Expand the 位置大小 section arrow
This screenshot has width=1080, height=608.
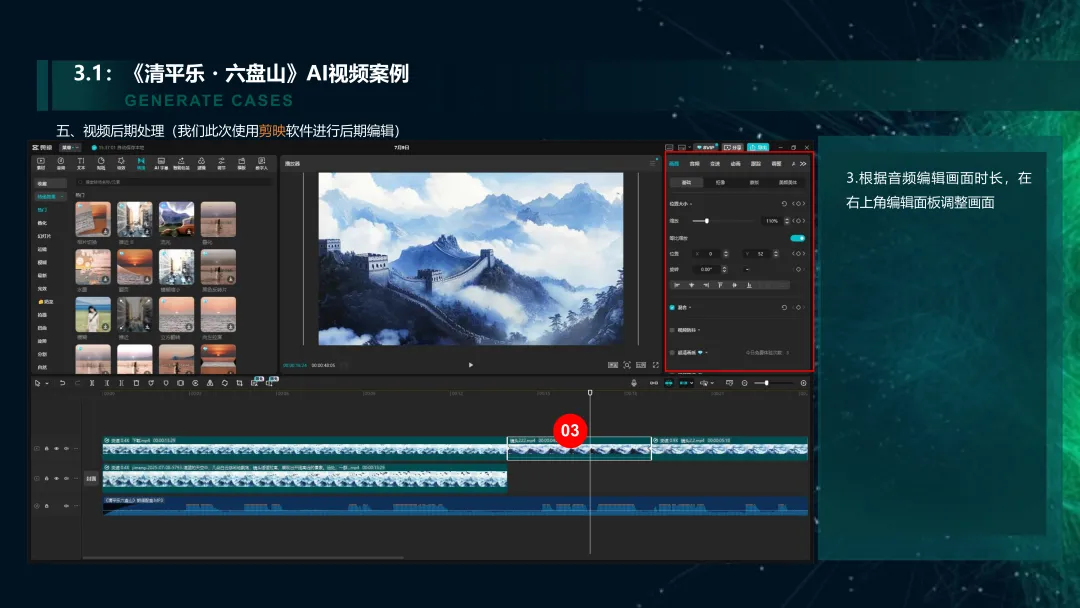[691, 204]
